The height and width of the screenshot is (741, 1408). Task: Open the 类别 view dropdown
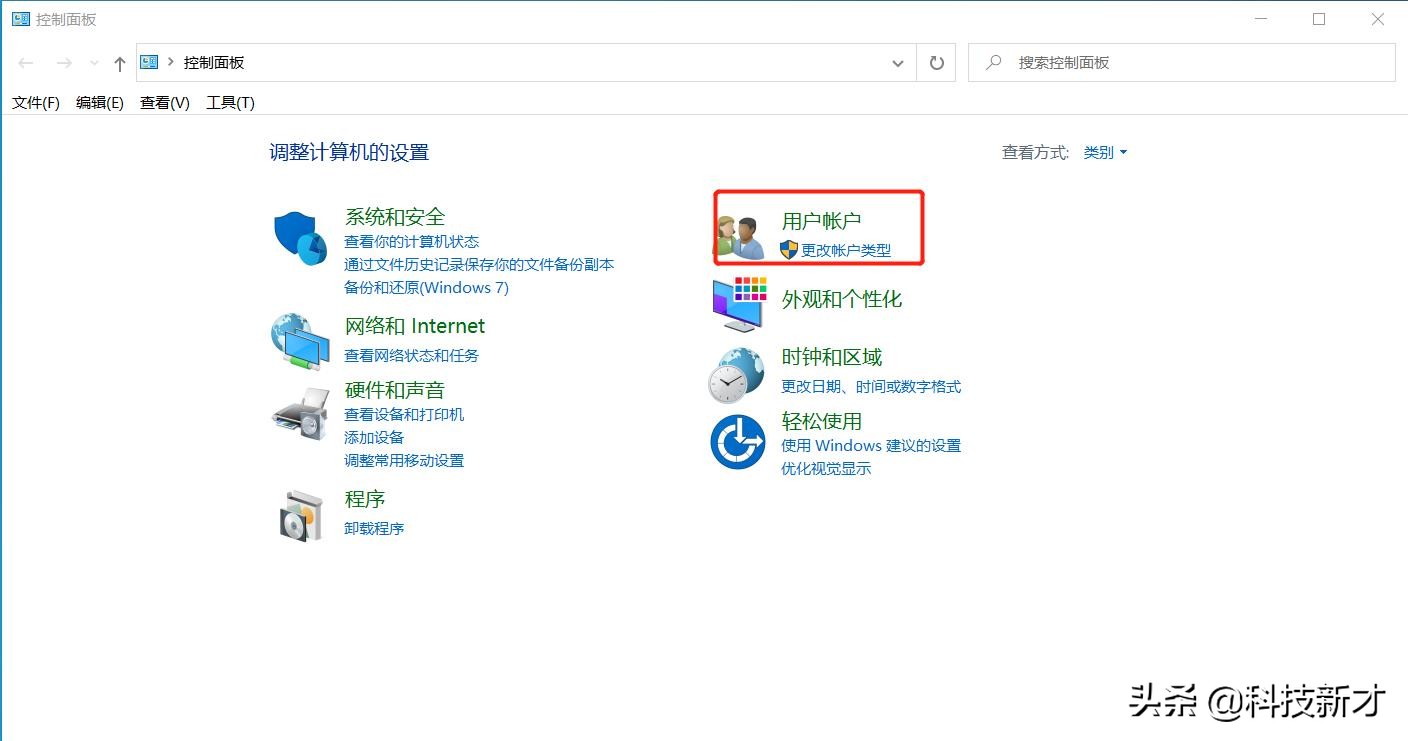(1103, 152)
